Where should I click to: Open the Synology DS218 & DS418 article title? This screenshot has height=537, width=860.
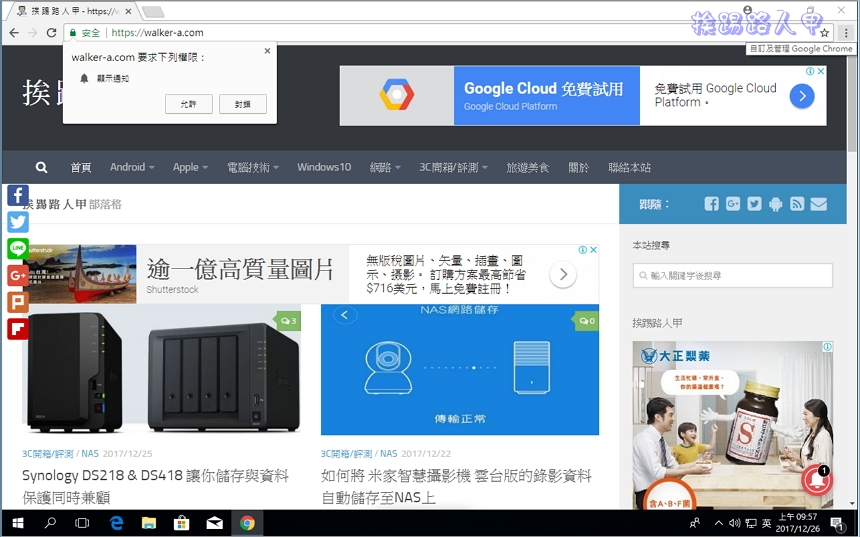coord(155,486)
